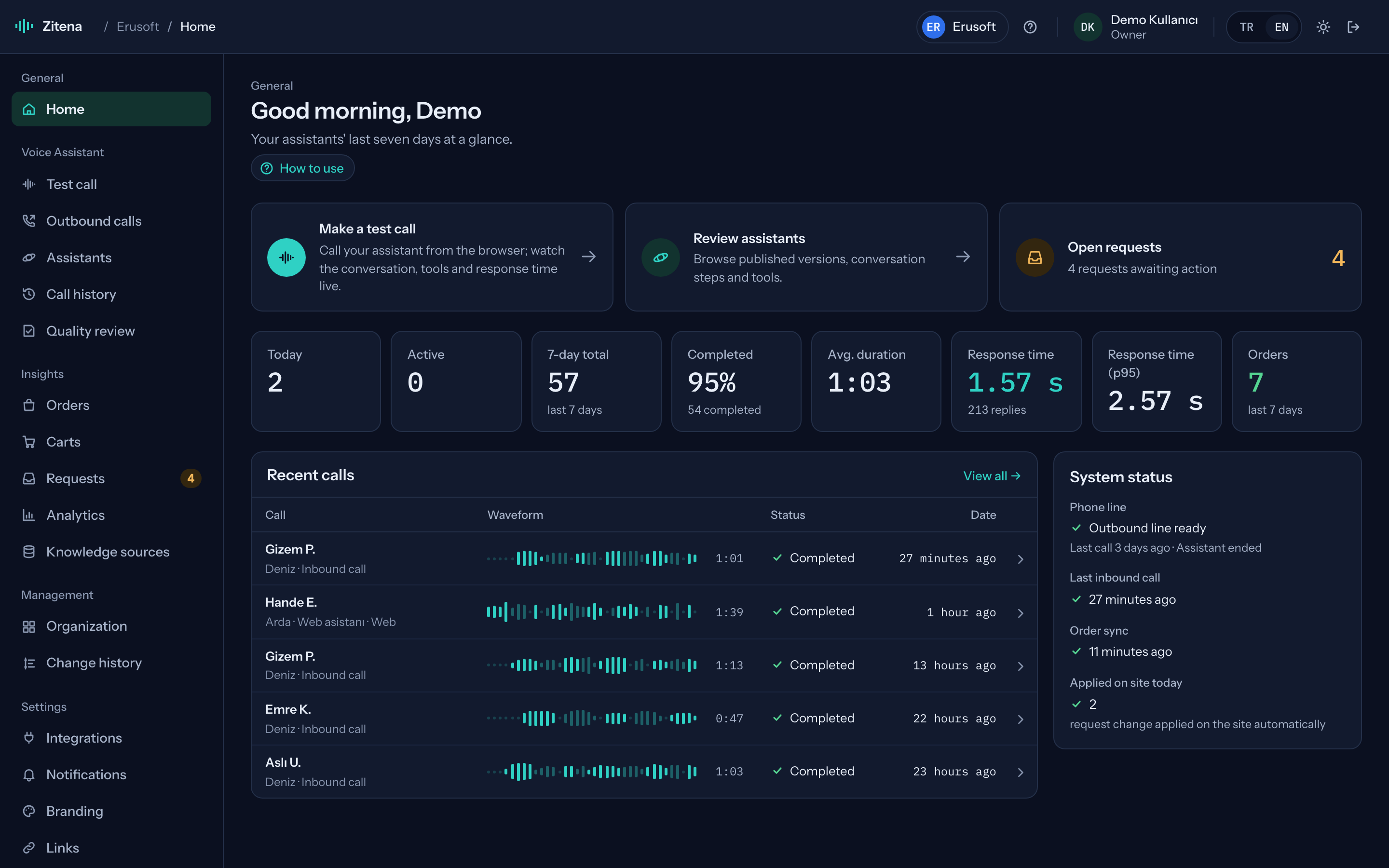Screen dimensions: 1389x868
Task: Switch language to EN
Action: [1281, 27]
